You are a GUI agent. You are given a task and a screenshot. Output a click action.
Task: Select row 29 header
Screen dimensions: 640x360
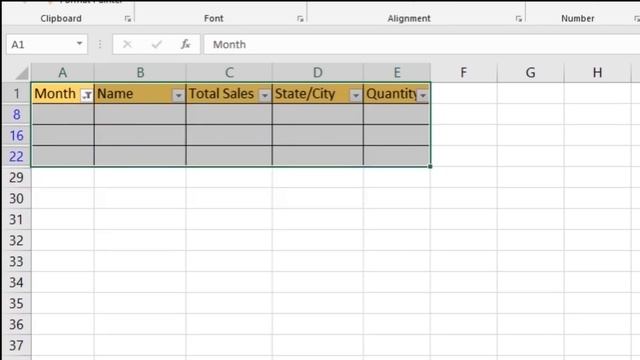(16, 177)
